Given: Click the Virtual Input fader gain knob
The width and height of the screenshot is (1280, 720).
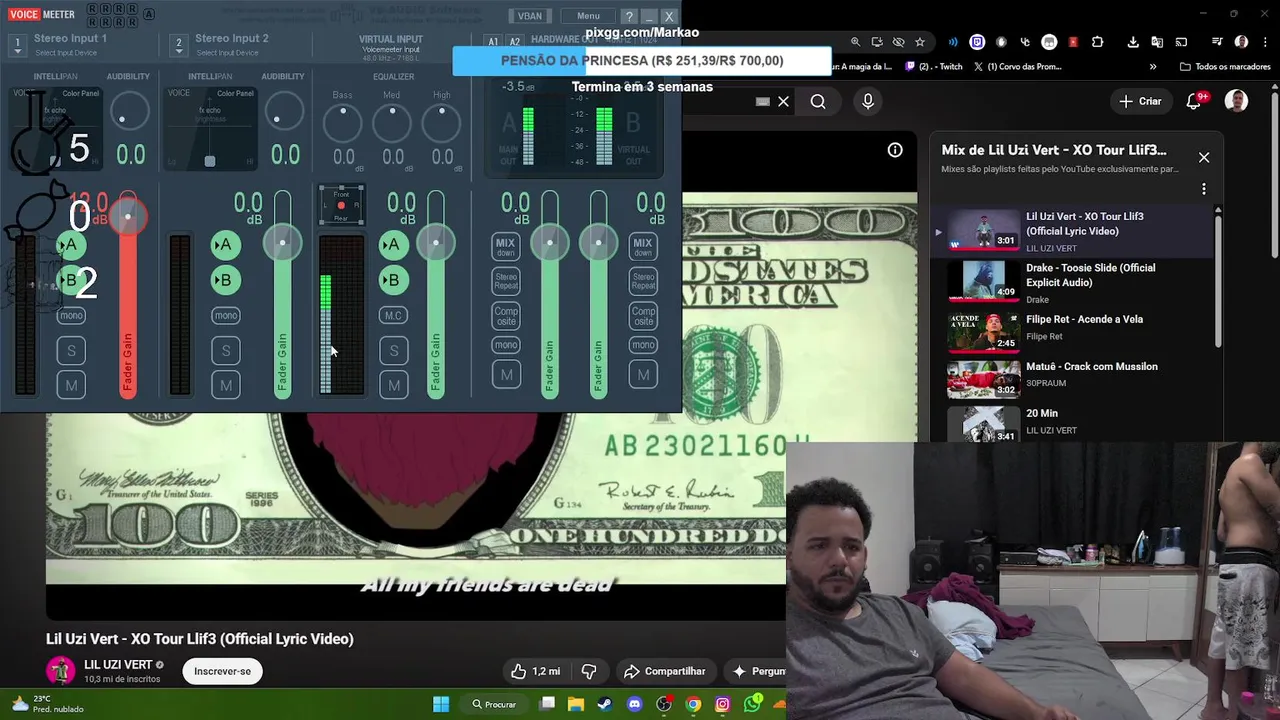Looking at the screenshot, I should (x=435, y=243).
